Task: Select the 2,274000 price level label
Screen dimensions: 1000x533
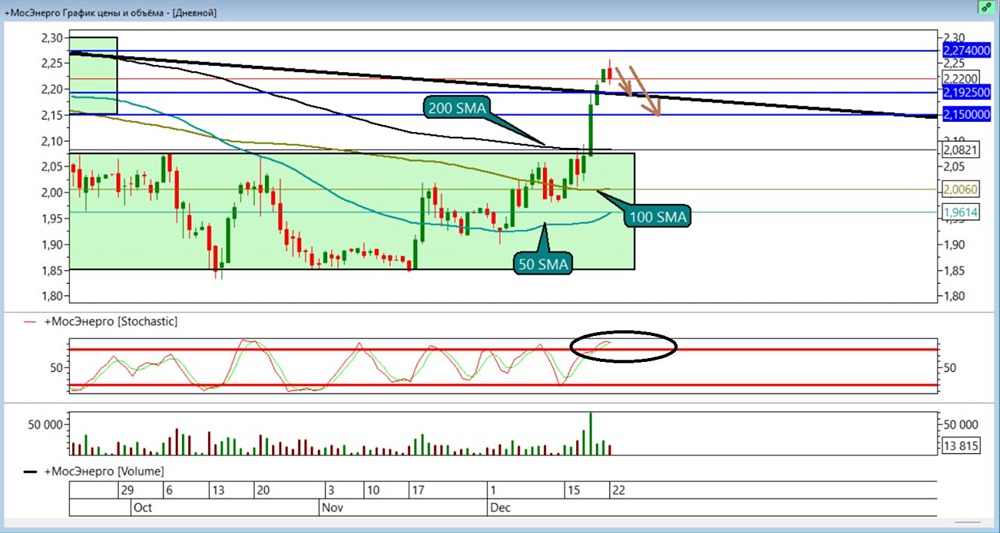Action: pos(966,51)
